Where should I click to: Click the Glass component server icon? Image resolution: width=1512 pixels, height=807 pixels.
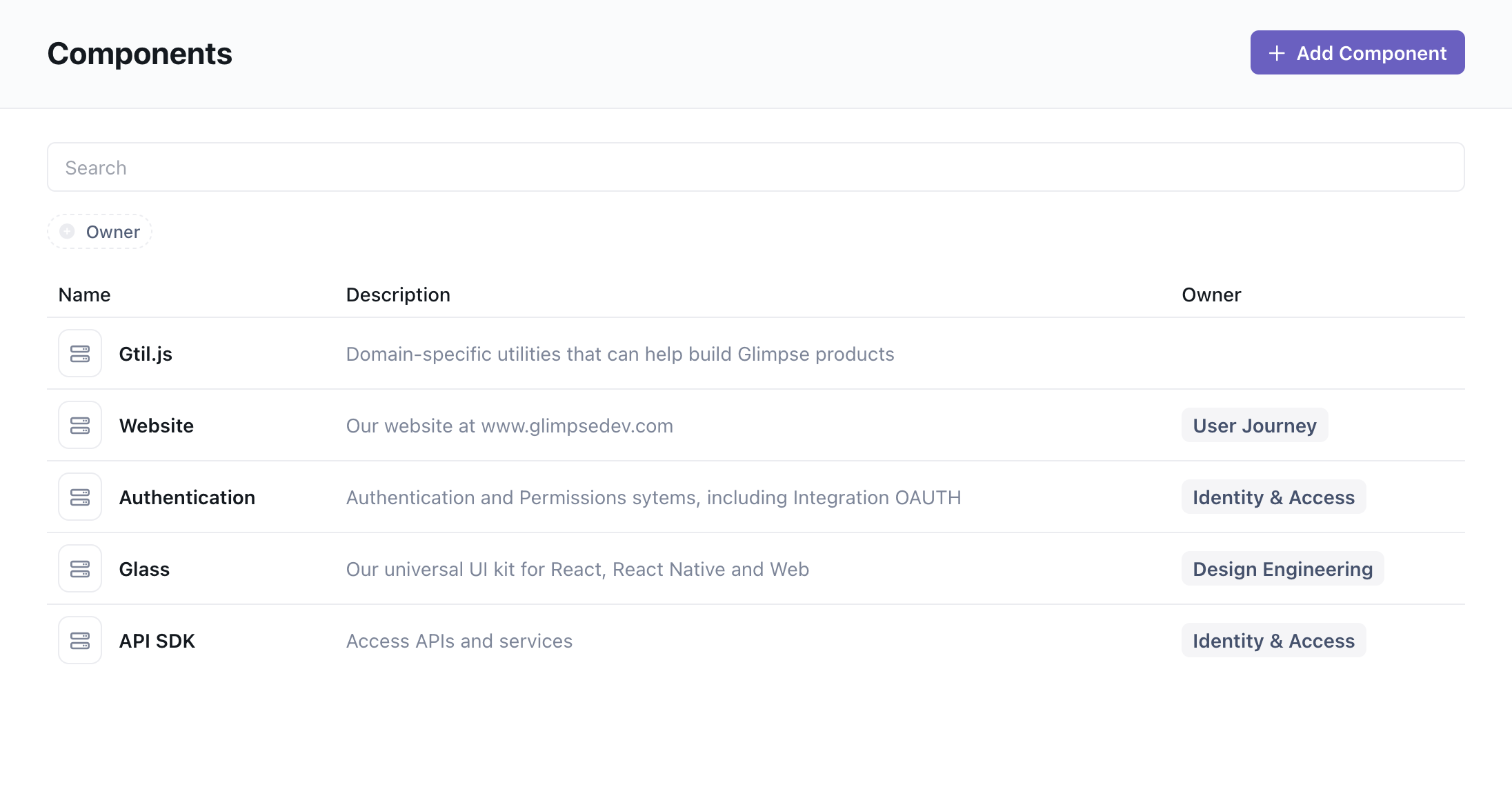(x=80, y=569)
